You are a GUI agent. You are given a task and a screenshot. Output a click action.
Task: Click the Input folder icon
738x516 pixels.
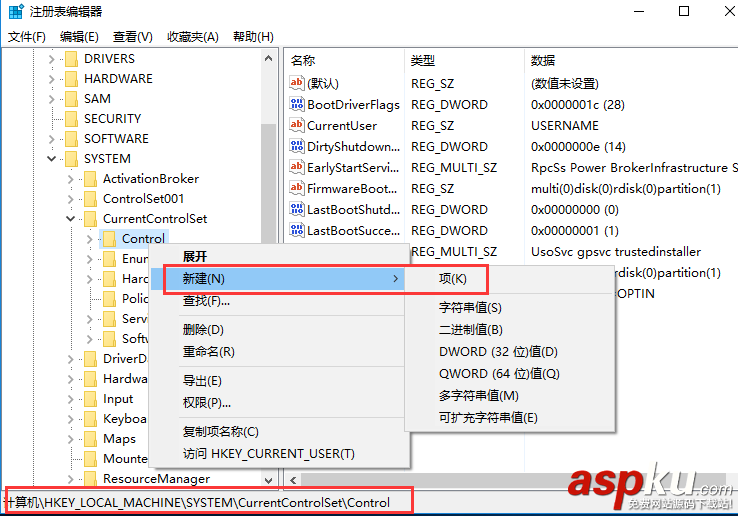90,399
